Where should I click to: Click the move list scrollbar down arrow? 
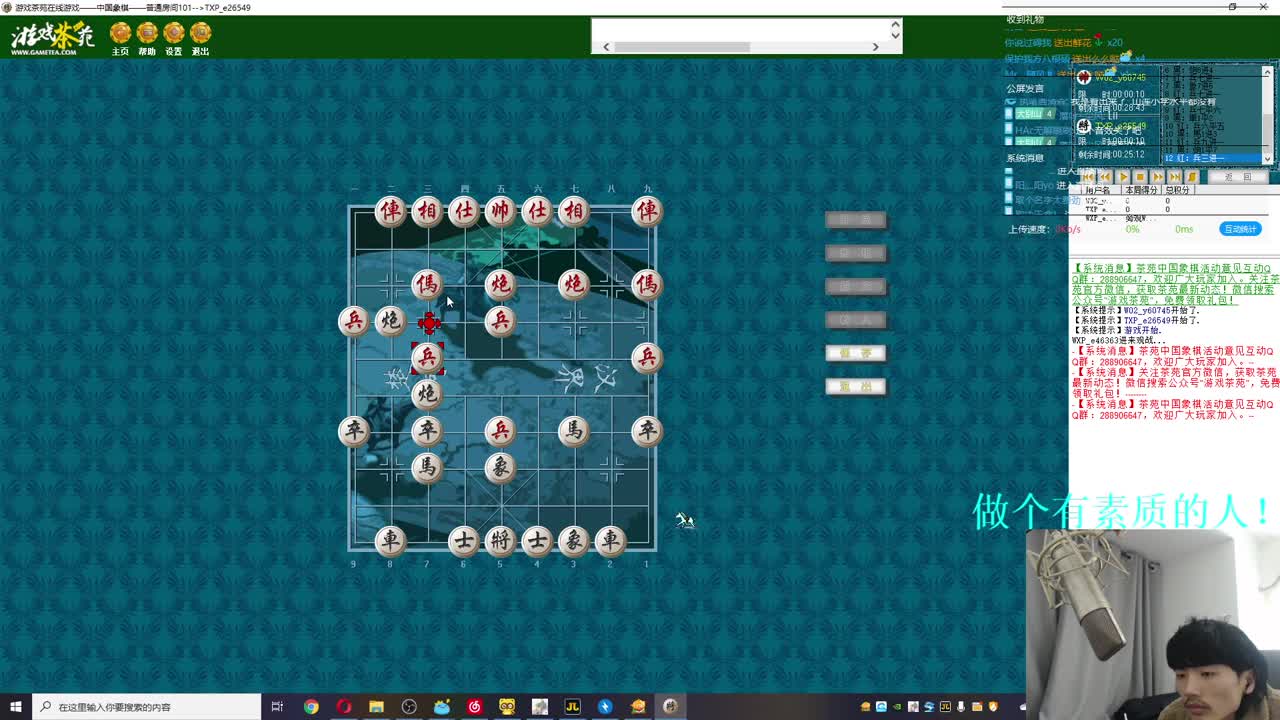click(x=1267, y=158)
